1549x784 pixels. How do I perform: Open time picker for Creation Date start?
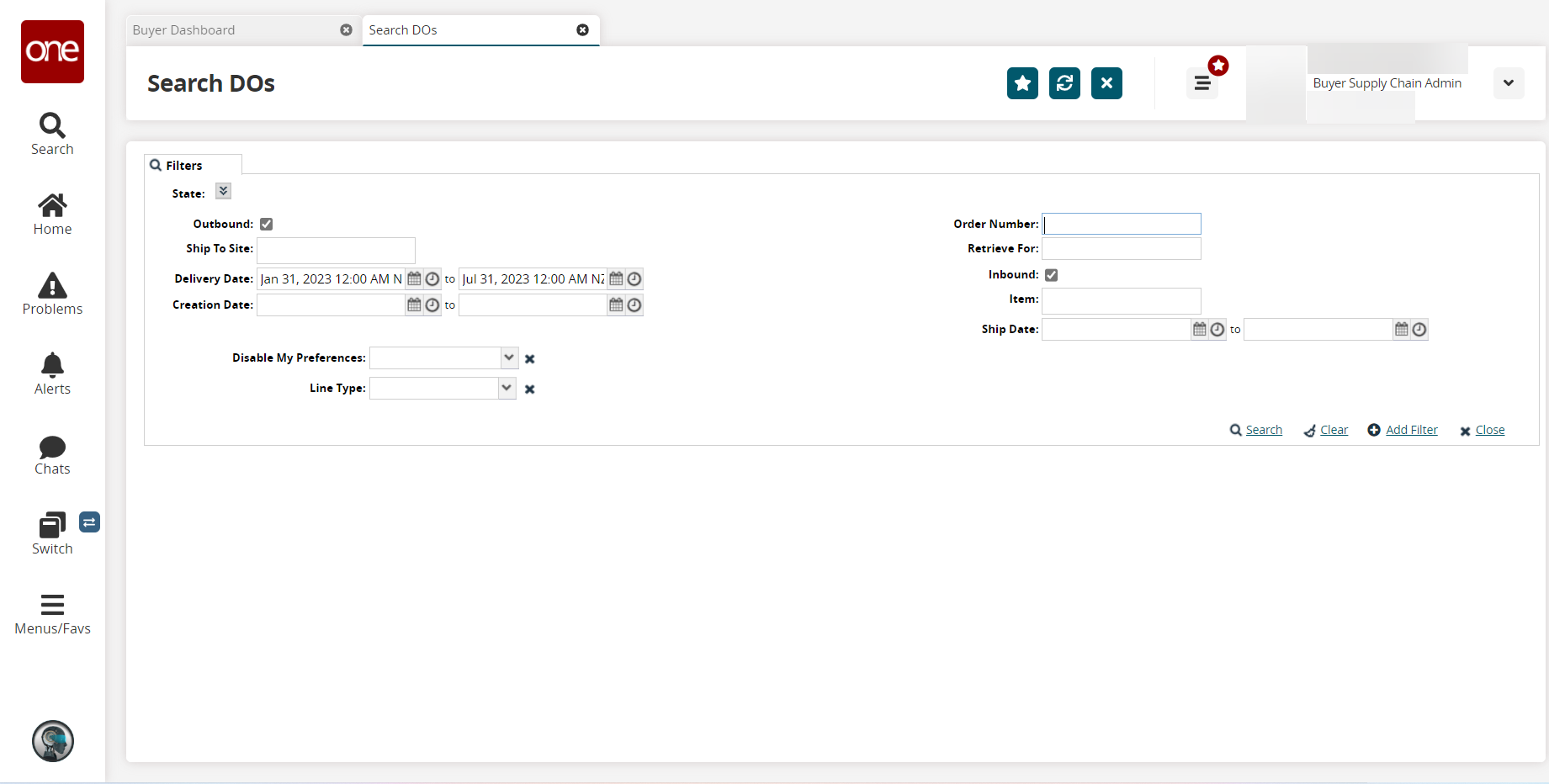[432, 305]
